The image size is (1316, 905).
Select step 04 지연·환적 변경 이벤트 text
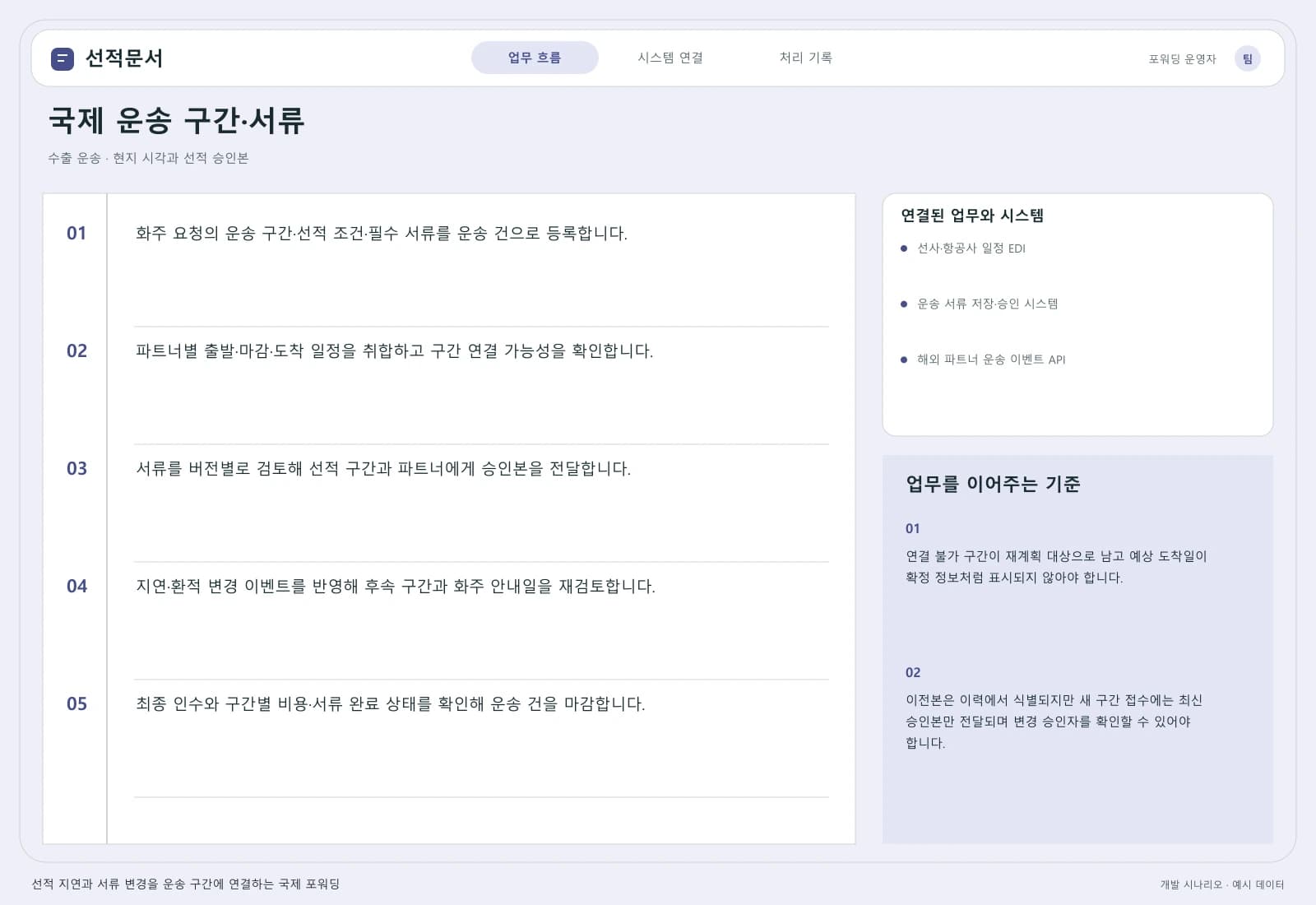pyautogui.click(x=396, y=586)
